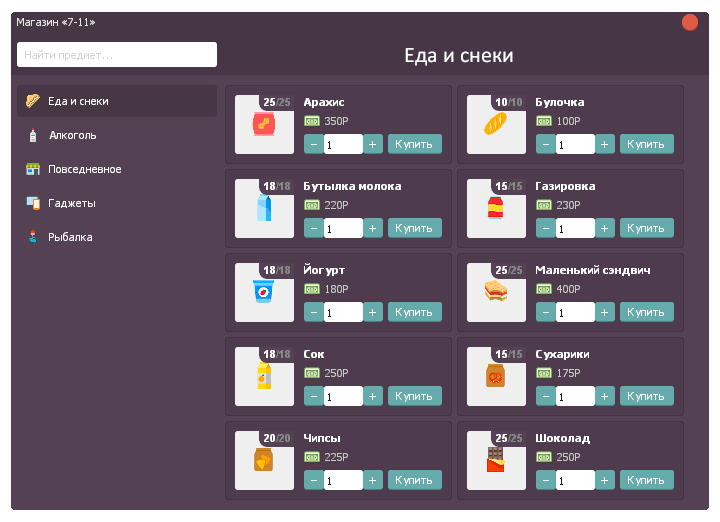Decrease Шоколад quantity with minus button
Screen dimensions: 720x522
point(545,480)
